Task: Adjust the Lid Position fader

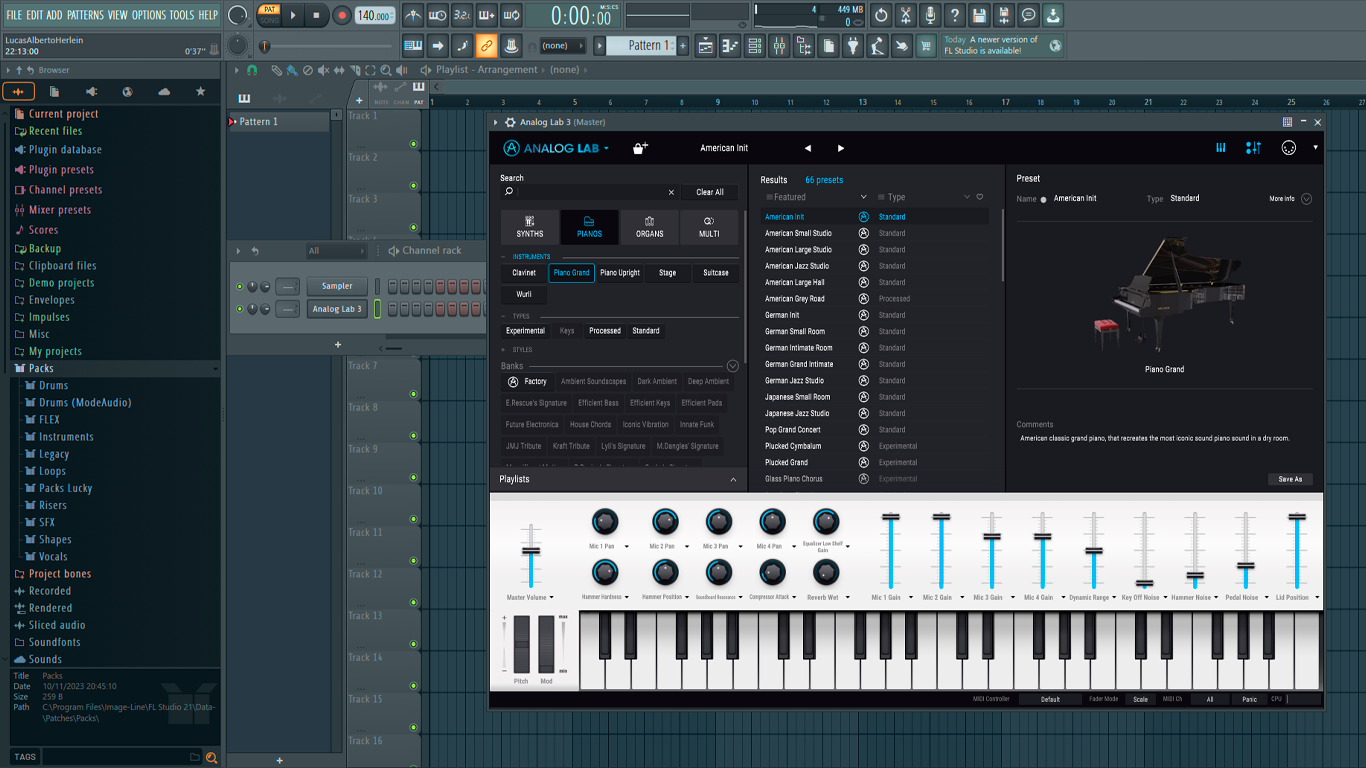Action: pos(1297,517)
